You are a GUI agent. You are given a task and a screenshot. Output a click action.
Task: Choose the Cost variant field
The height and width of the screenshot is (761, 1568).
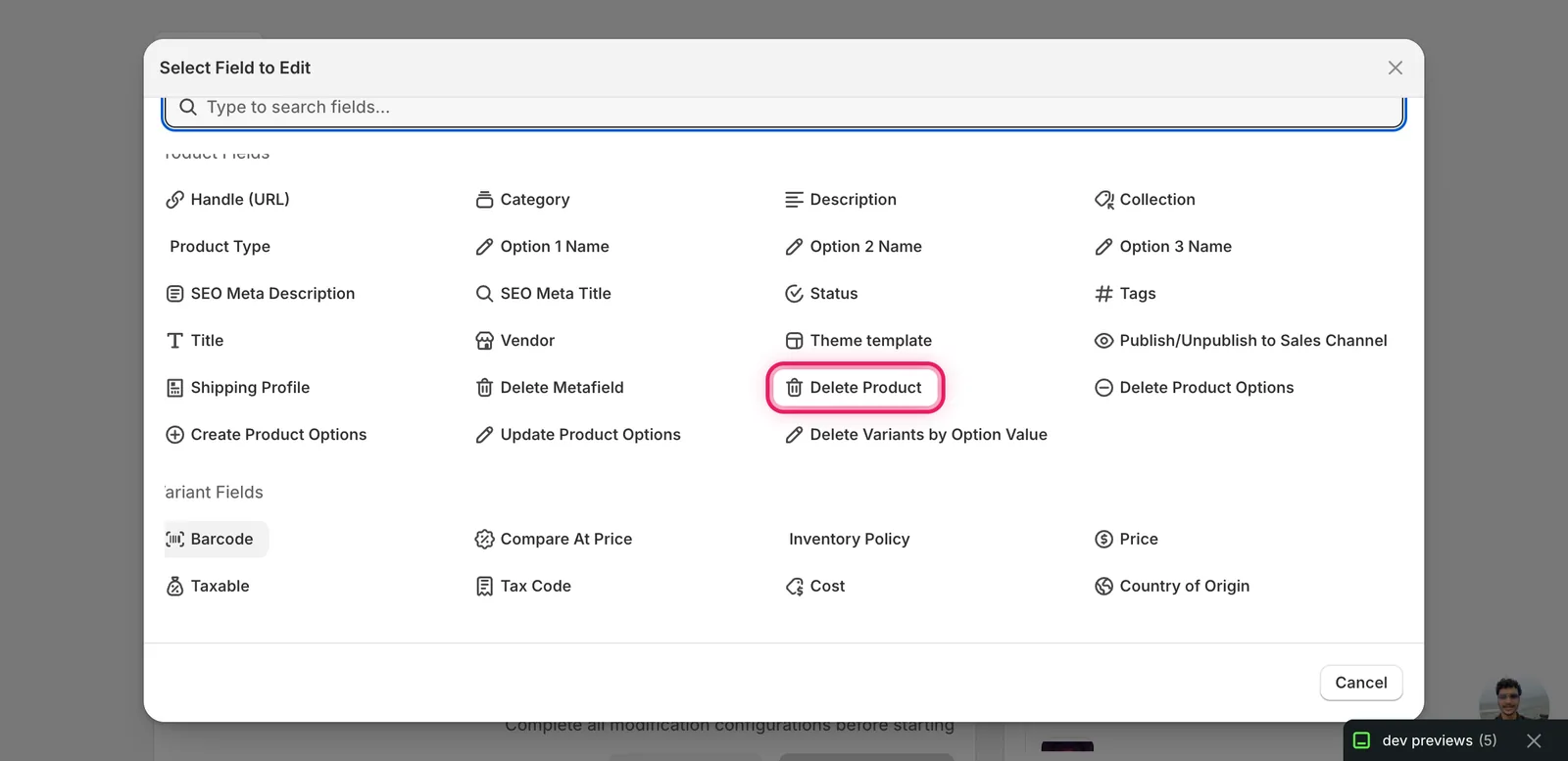click(815, 587)
